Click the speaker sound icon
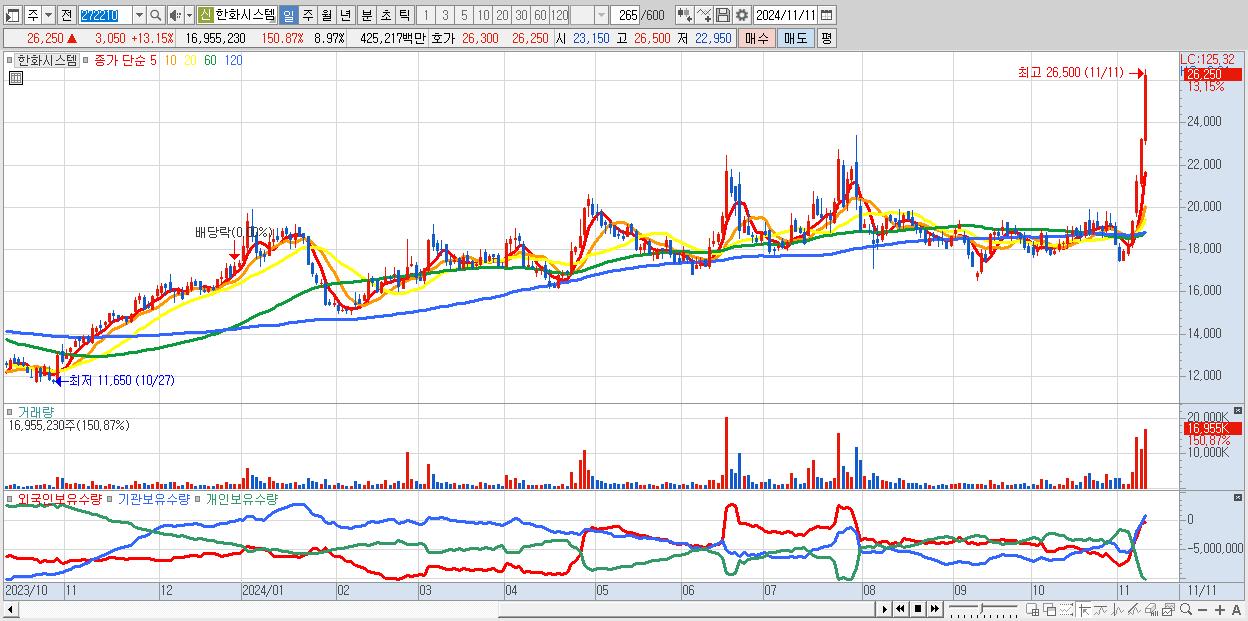This screenshot has height=621, width=1248. point(175,15)
